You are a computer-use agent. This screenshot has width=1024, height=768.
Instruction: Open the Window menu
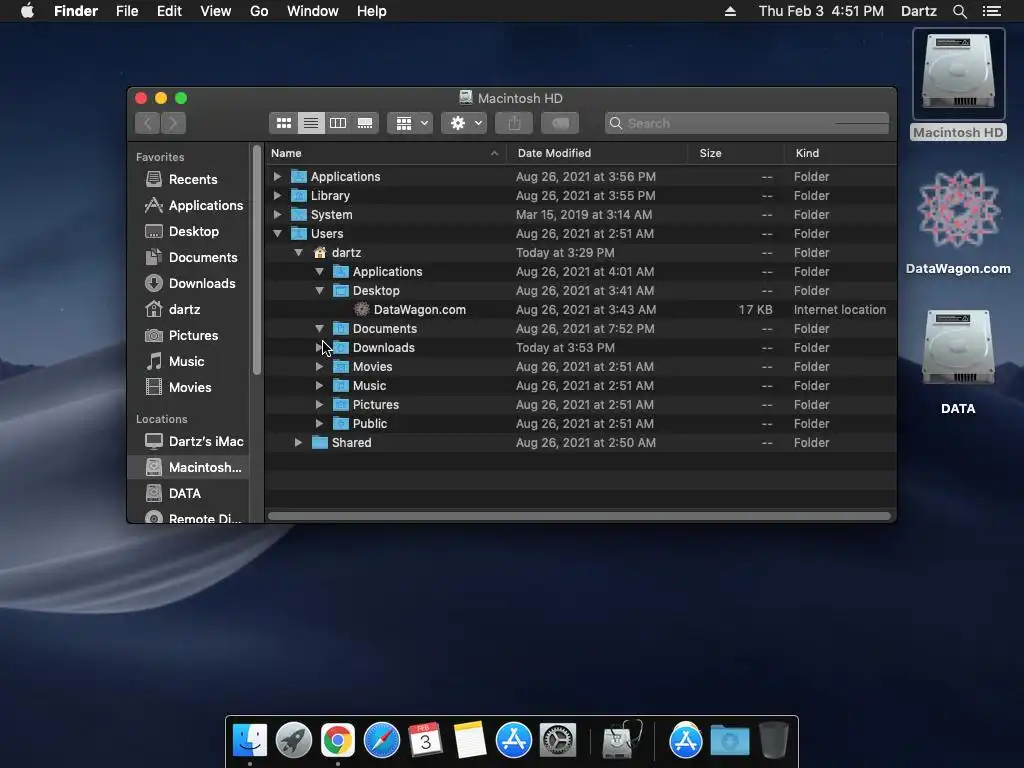point(313,11)
